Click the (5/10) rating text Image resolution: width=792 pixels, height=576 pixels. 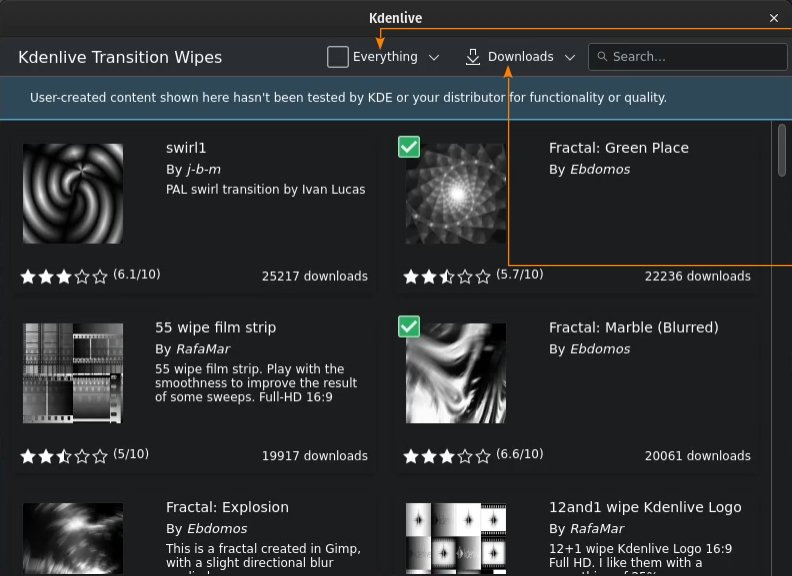(x=131, y=454)
